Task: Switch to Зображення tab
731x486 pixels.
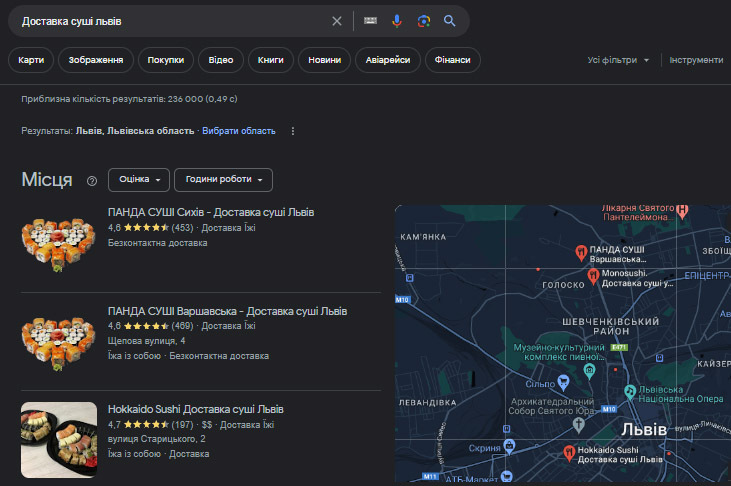Action: click(x=96, y=60)
